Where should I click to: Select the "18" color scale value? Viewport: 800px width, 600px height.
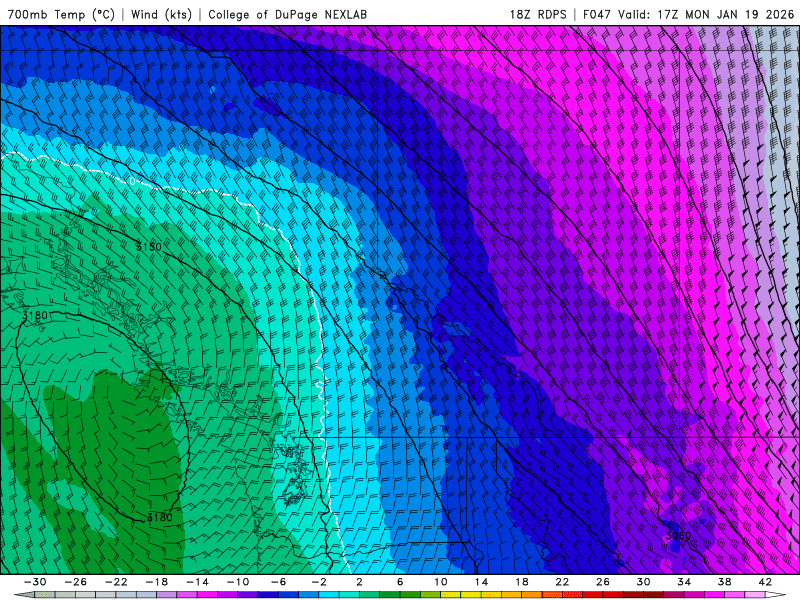(x=521, y=582)
